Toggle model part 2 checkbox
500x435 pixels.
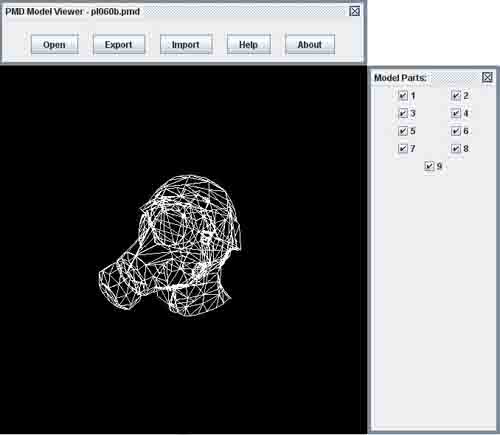(456, 96)
